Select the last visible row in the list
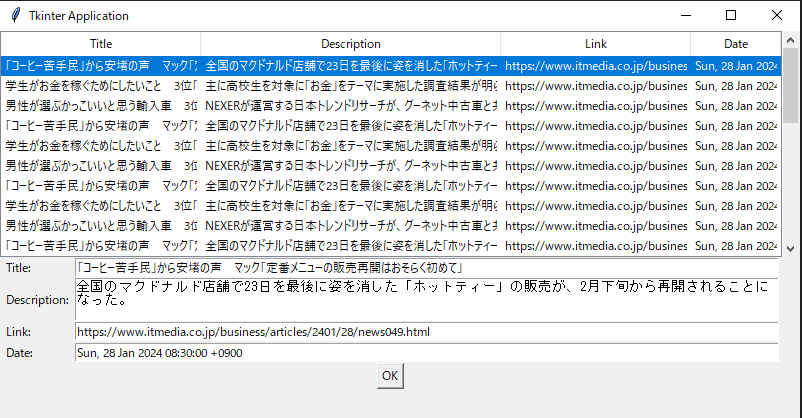The width and height of the screenshot is (802, 418). coord(100,245)
